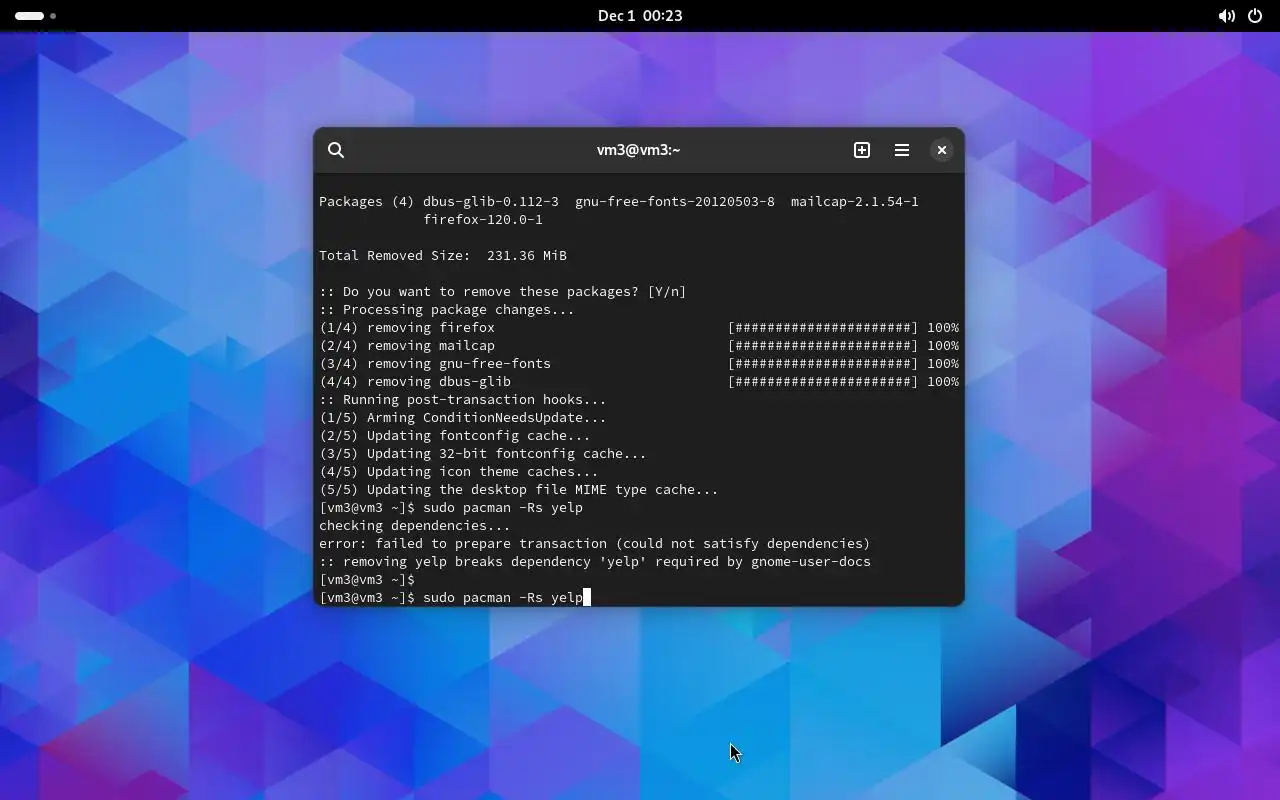The image size is (1280, 800).
Task: Click the 'dbus-glib-0.112-3' package name
Action: [491, 202]
